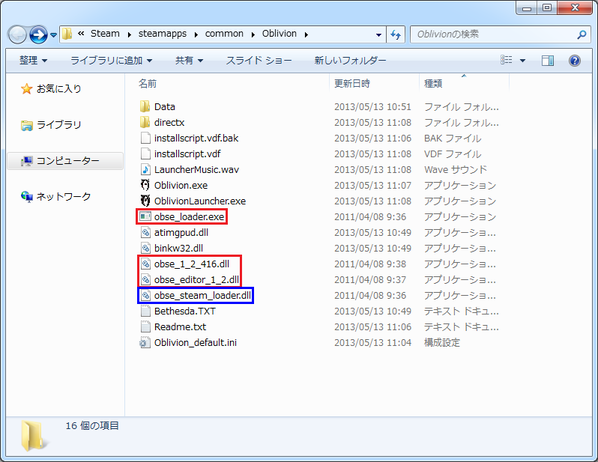Select ライブラリ in the navigation pane

tap(51, 125)
